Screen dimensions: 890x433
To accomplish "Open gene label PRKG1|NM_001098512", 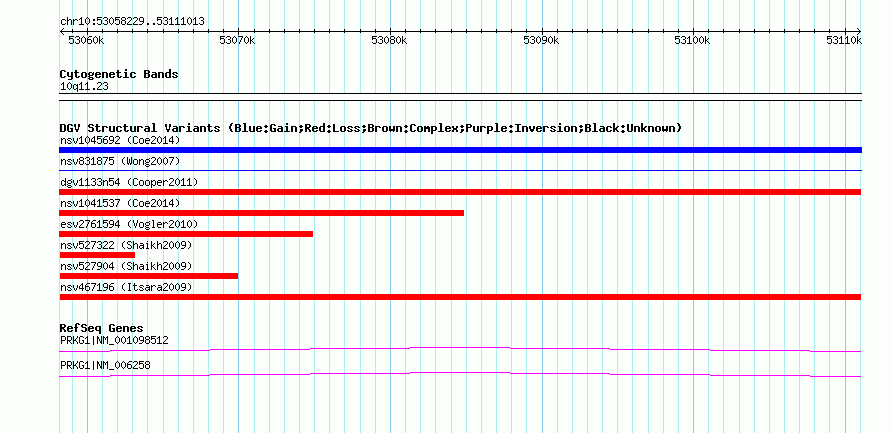I will (x=114, y=340).
